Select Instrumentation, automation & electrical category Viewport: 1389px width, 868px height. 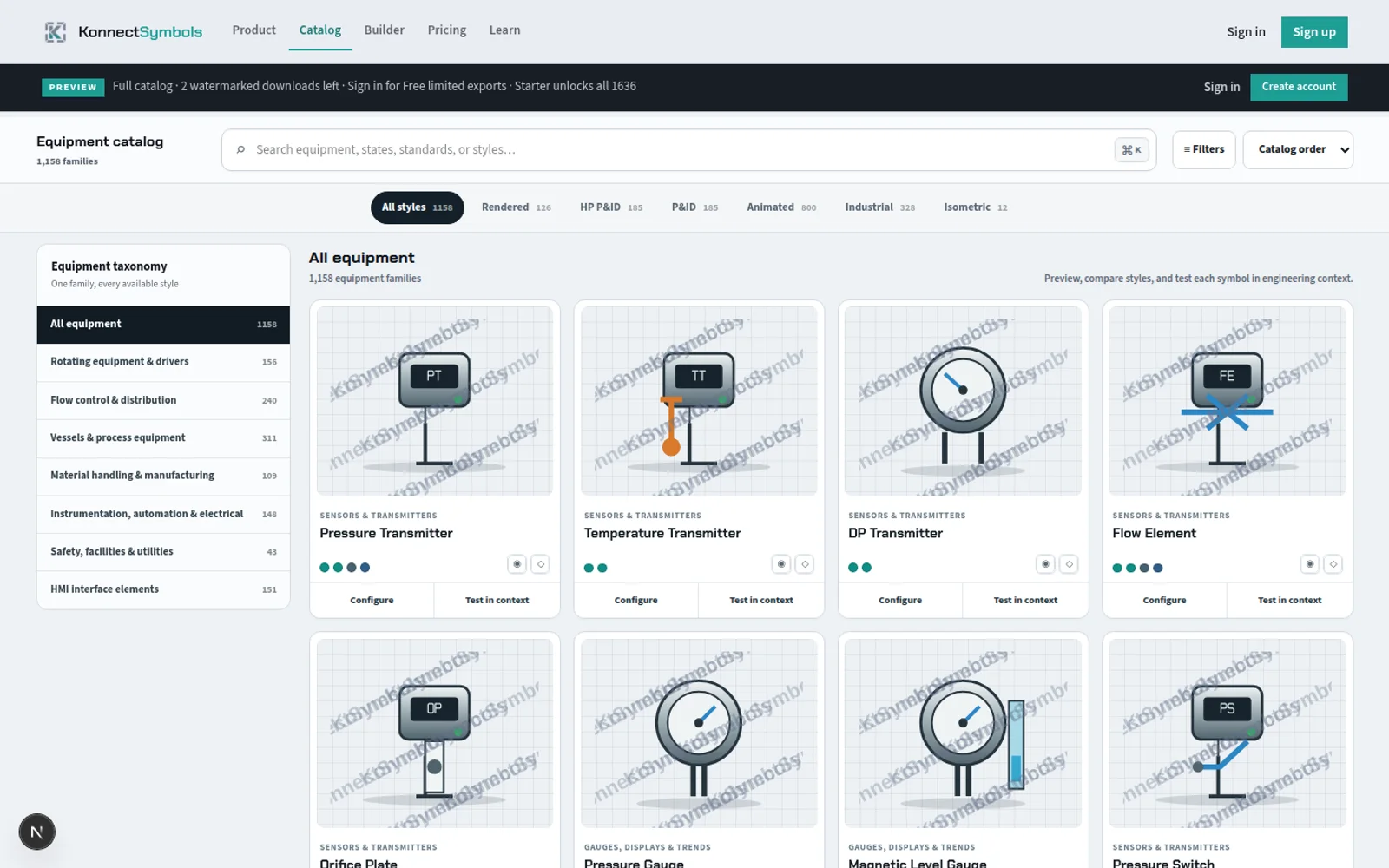[163, 514]
